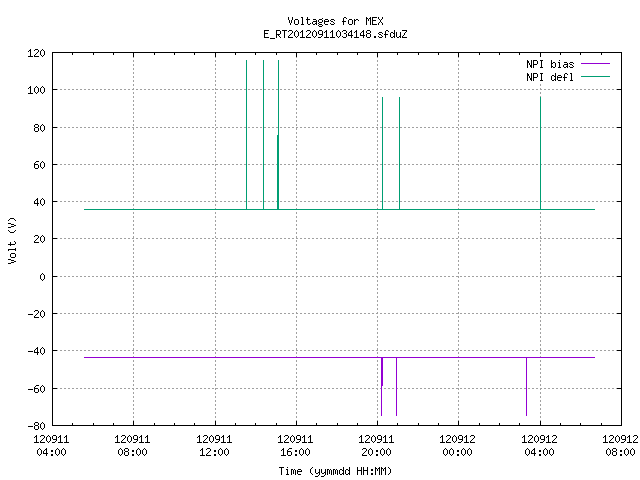Click the green NPI defl legend line sample
640x480 pixels.
click(595, 77)
